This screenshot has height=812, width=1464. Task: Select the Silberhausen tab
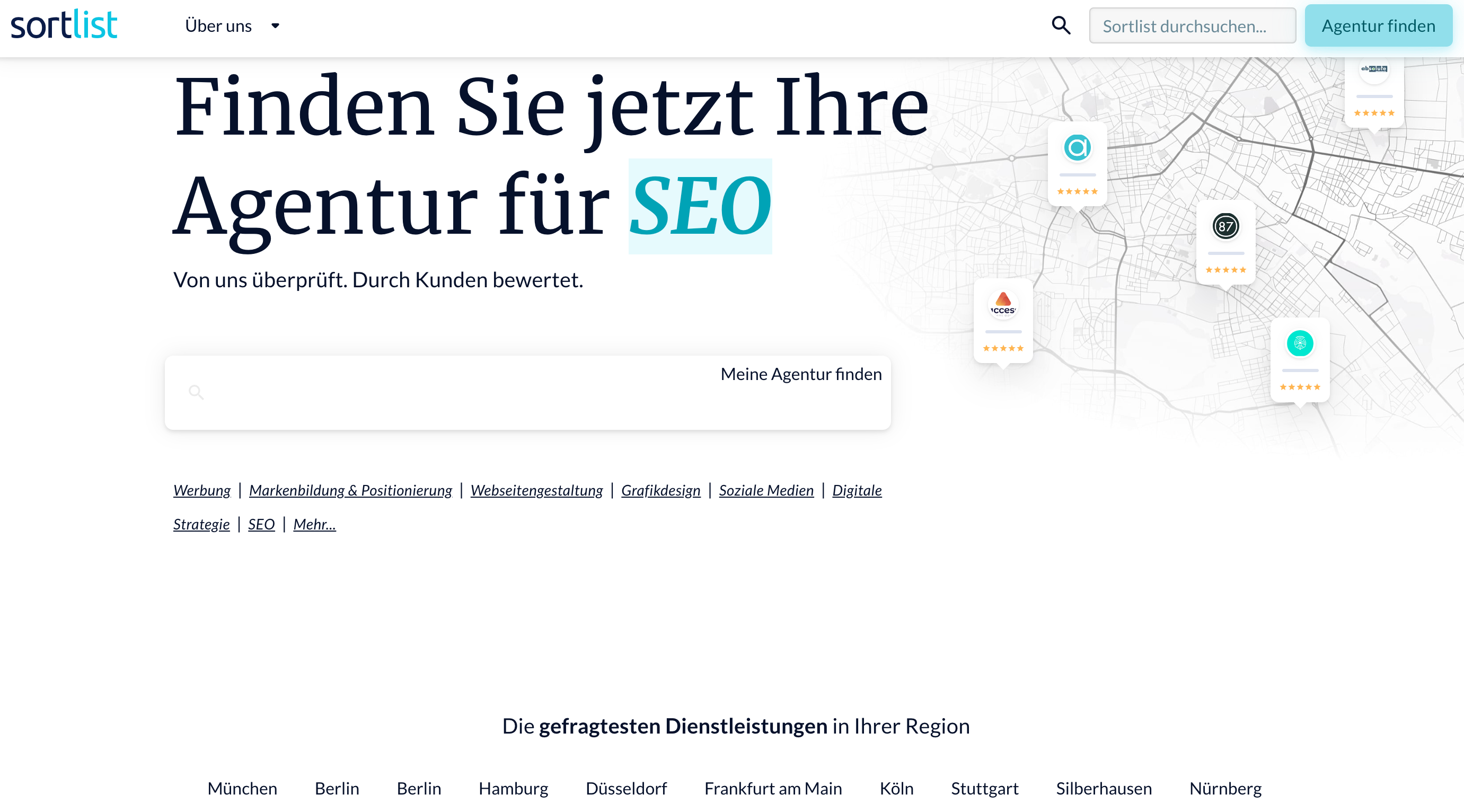[1103, 788]
